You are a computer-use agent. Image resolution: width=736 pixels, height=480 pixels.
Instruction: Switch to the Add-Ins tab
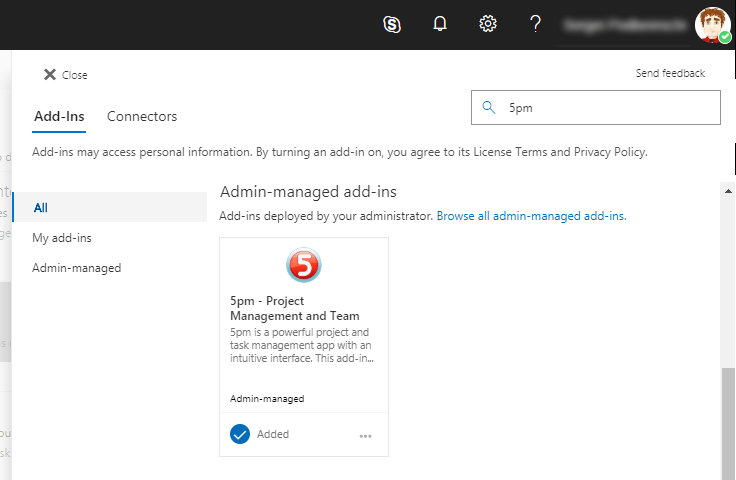coord(59,116)
